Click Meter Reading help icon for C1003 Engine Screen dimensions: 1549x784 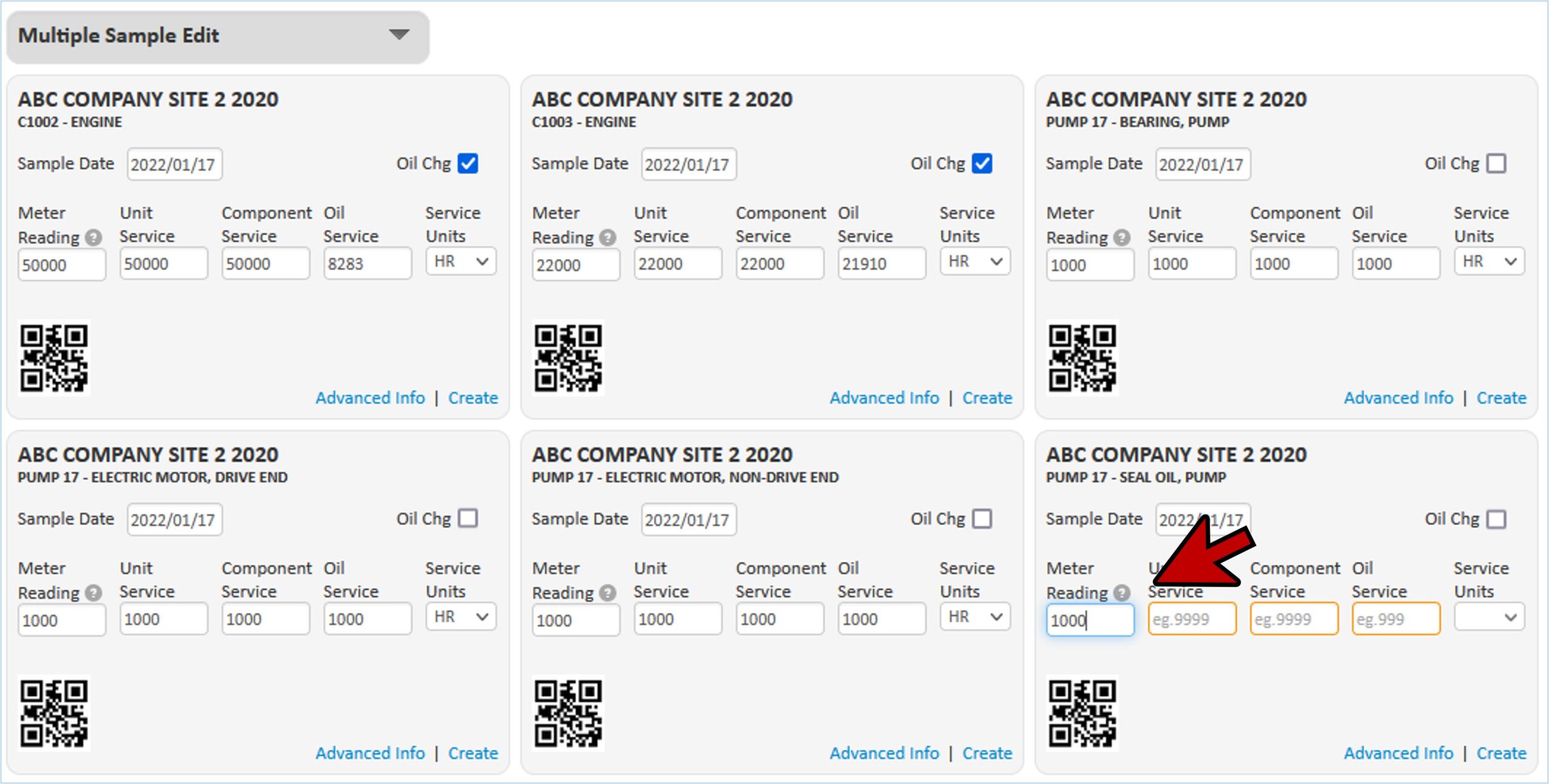[x=607, y=238]
